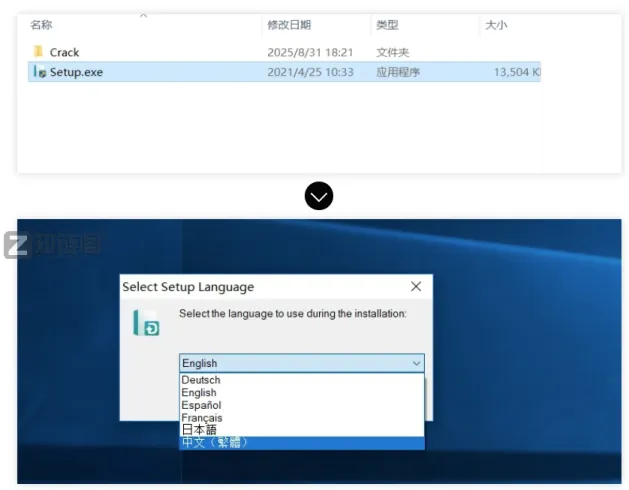Click the 13,504 size cell
629x490 pixels.
tap(517, 72)
